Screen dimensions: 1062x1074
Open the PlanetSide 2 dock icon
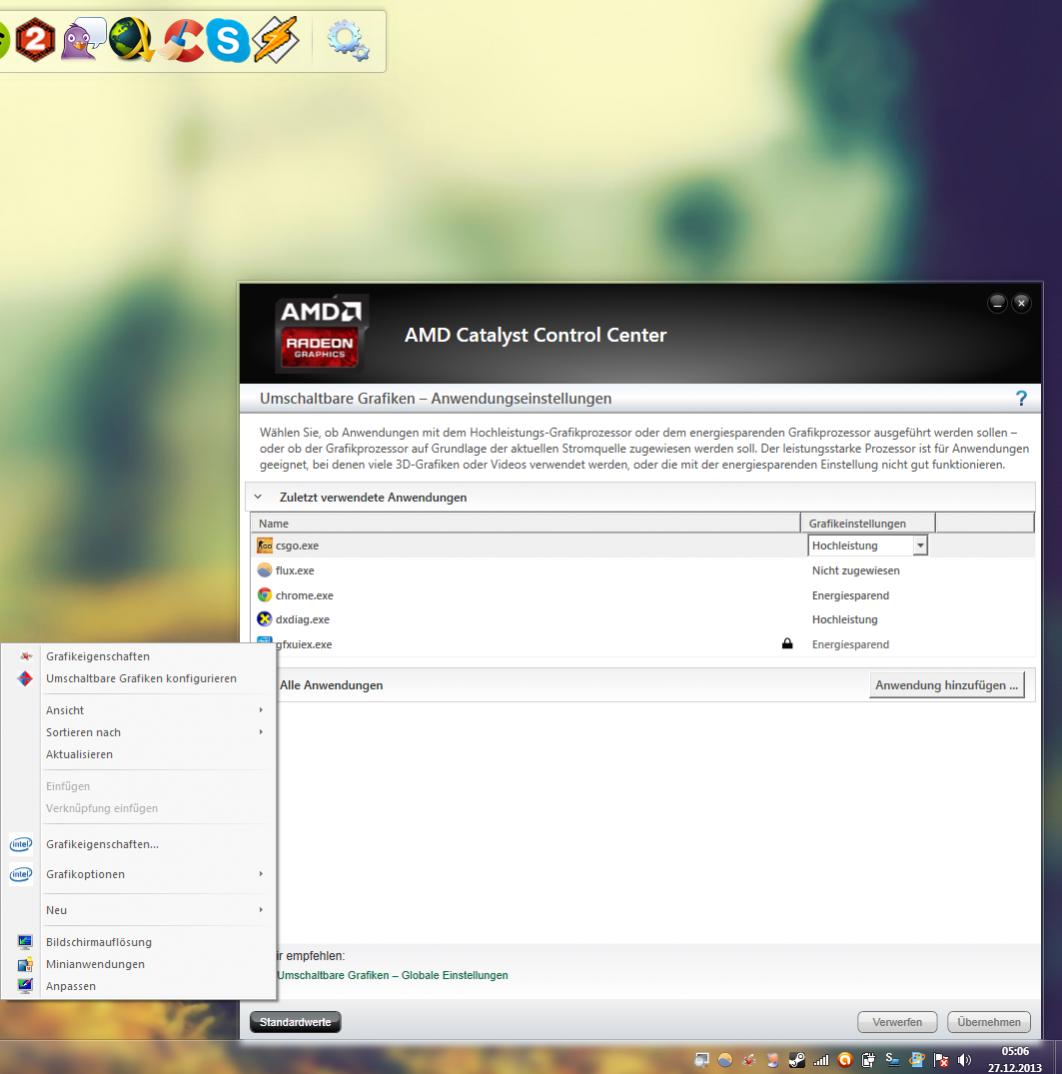pos(34,40)
